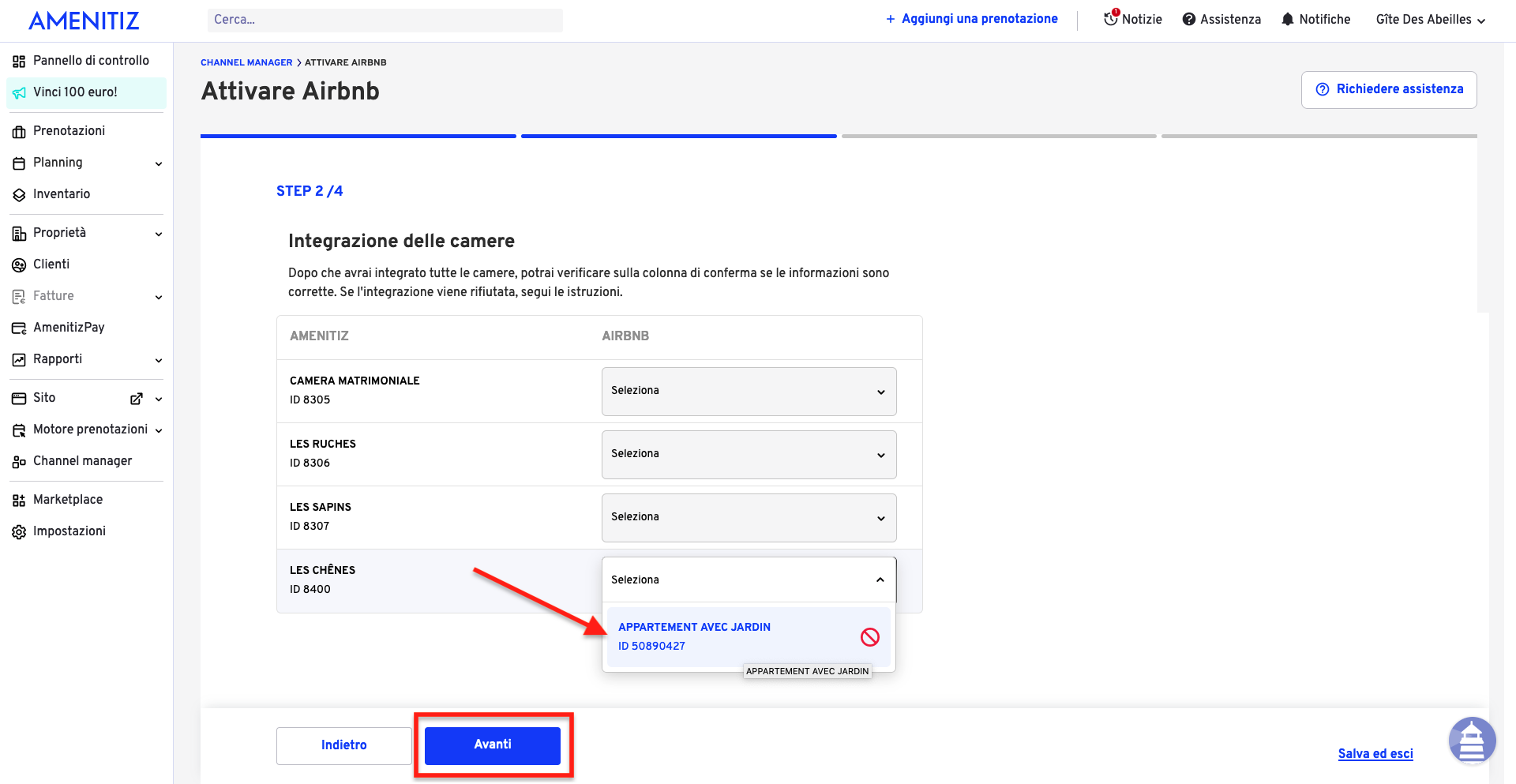Click the Inventario layers icon
Screen dimensions: 1516x784
coord(19,194)
